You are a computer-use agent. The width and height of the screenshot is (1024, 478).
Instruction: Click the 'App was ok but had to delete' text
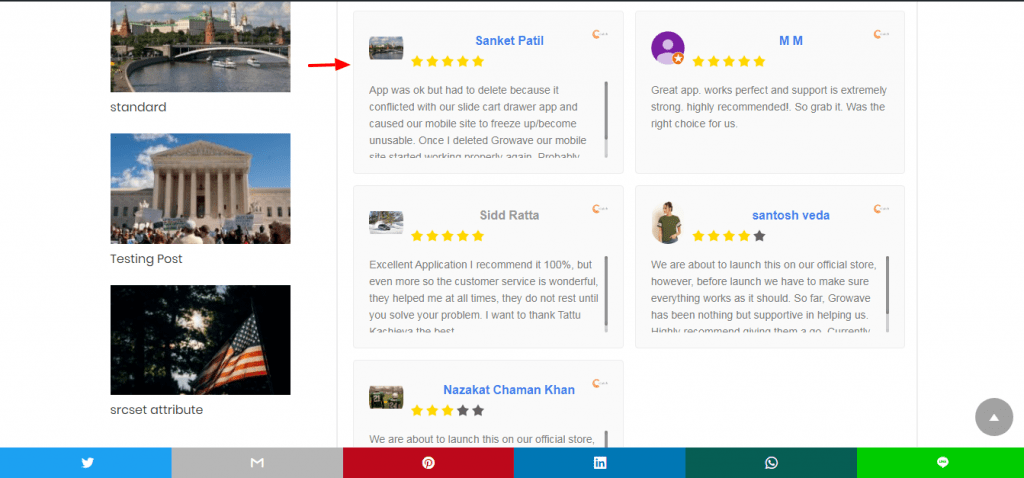coord(478,119)
